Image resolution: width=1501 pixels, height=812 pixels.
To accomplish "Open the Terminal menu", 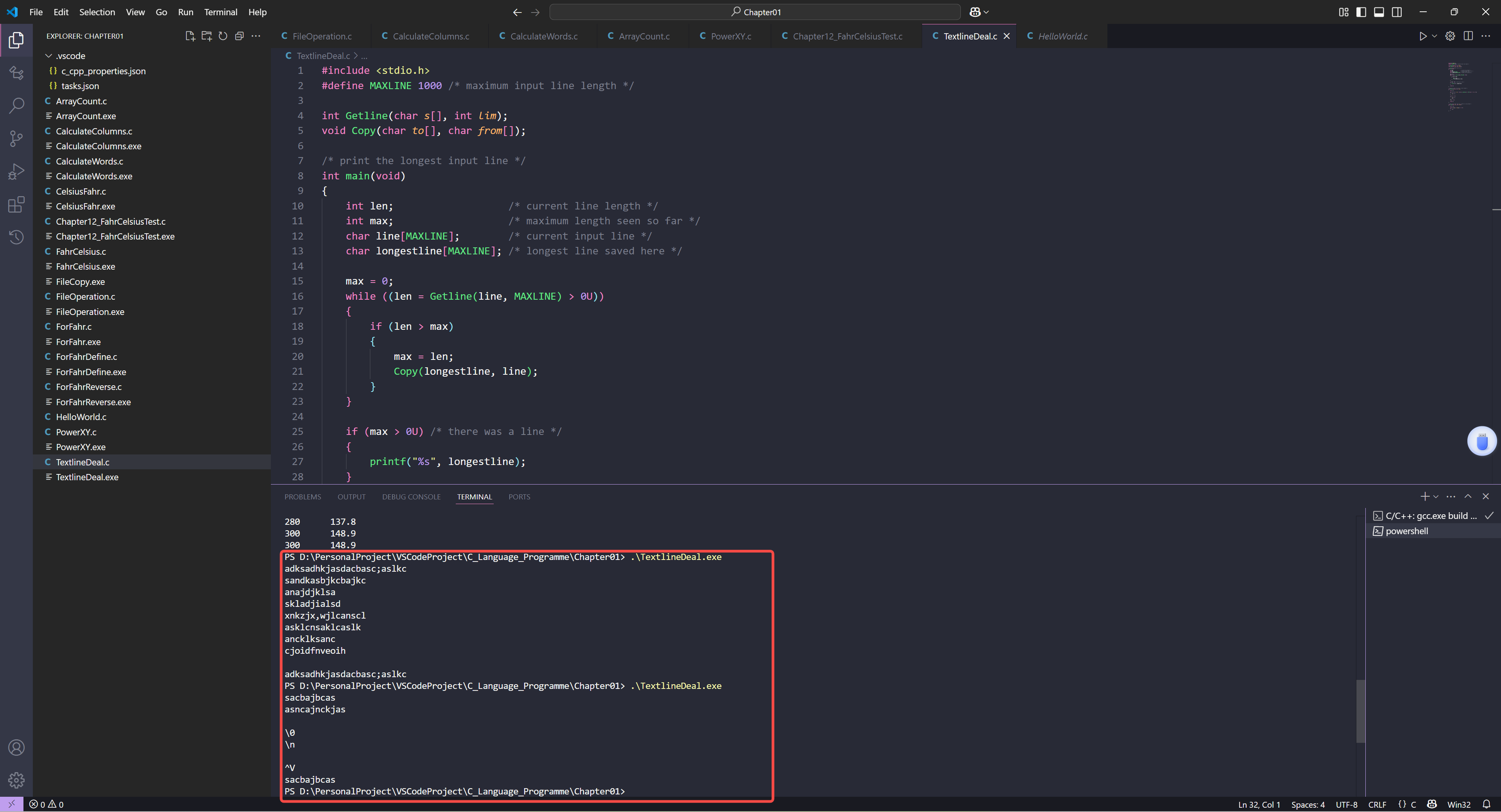I will click(x=220, y=12).
